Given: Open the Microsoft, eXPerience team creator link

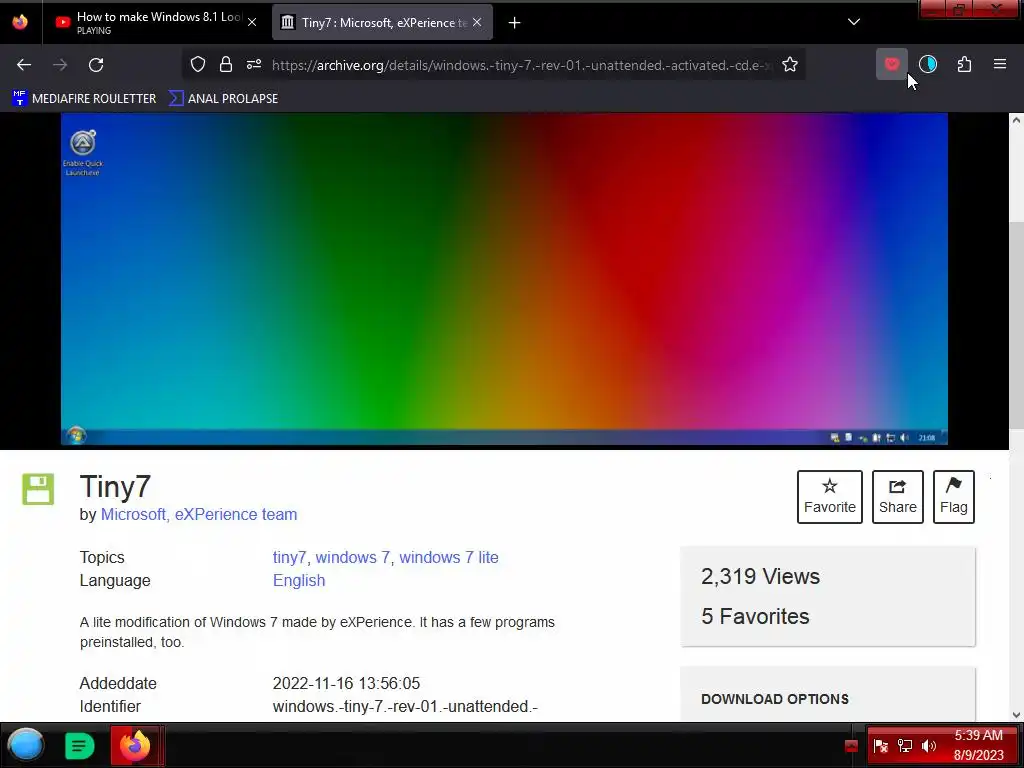Looking at the screenshot, I should click(199, 515).
